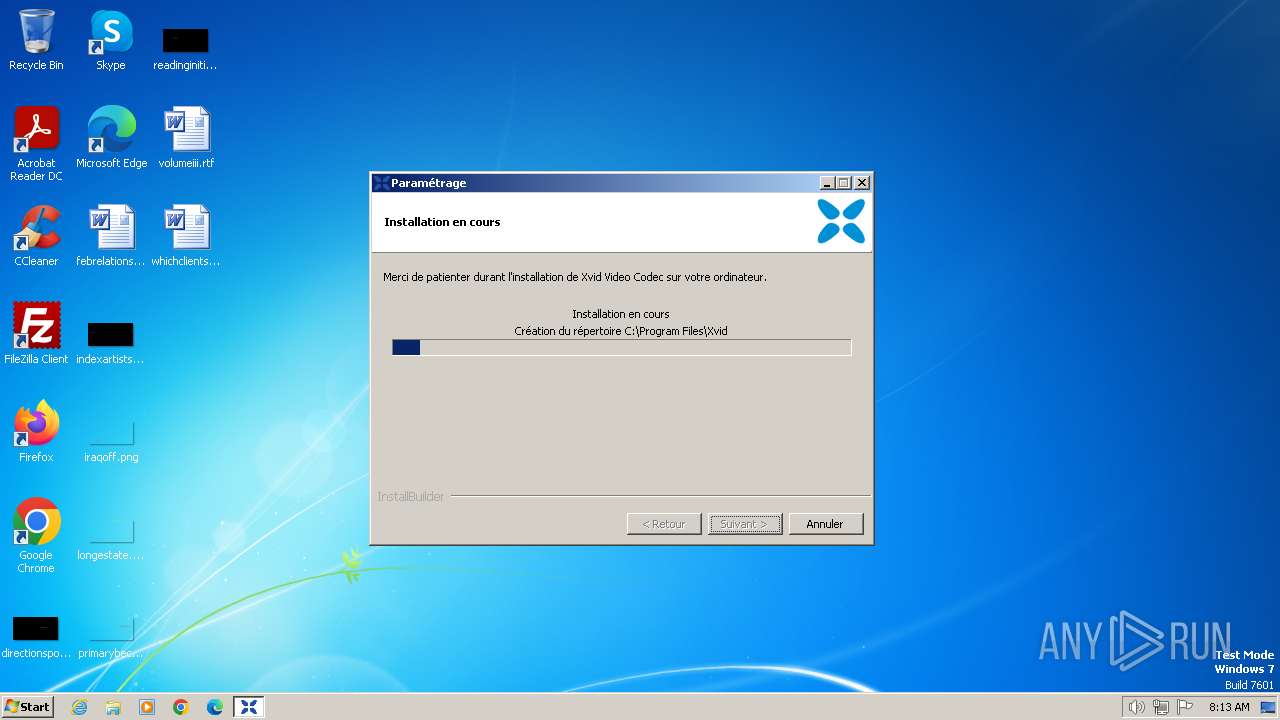The height and width of the screenshot is (720, 1280).
Task: Click the 'Merci de patienter' message text
Action: tap(575, 277)
